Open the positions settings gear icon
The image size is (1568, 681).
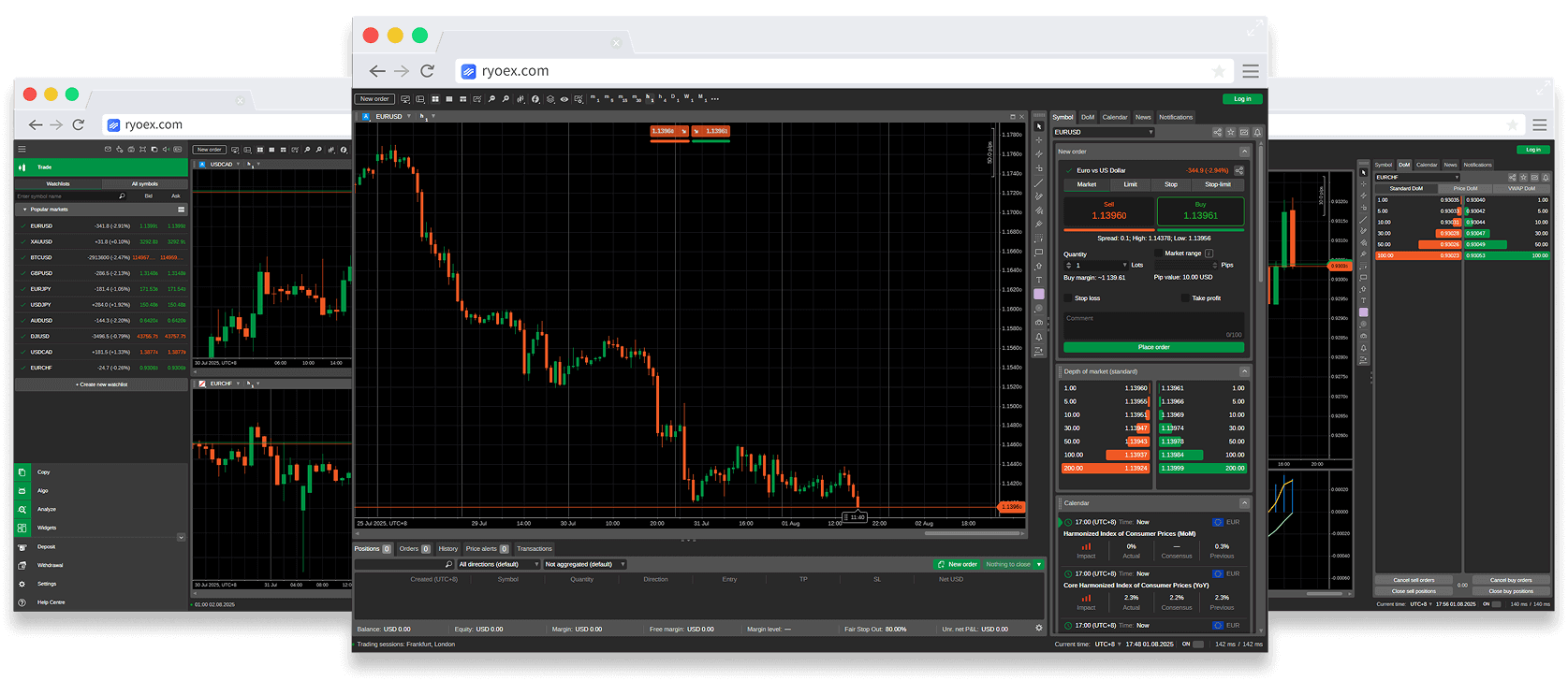click(1039, 628)
